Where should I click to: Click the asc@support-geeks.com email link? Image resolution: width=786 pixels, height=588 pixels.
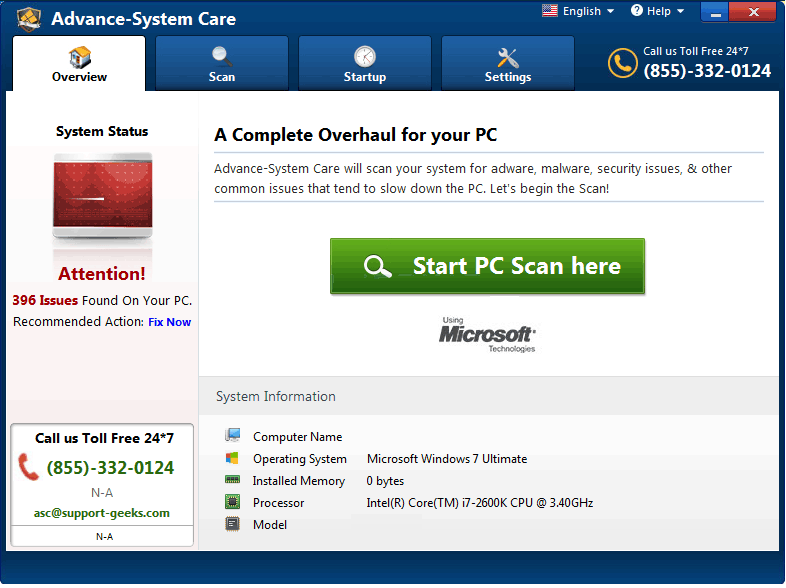click(x=102, y=513)
